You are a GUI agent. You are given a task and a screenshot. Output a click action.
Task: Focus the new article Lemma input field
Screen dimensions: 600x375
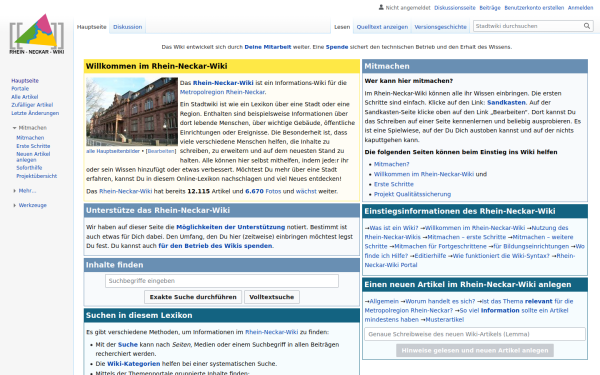(475, 334)
